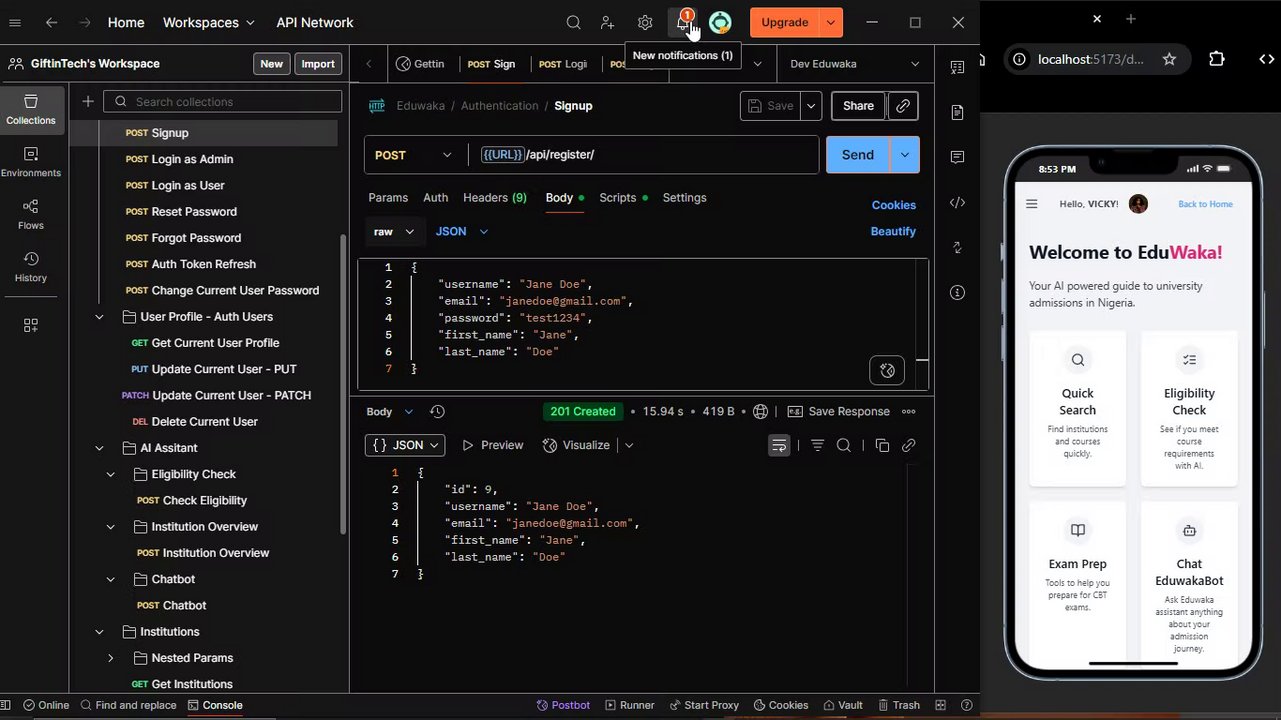The height and width of the screenshot is (720, 1281).
Task: Open the Quick Search card in phone preview
Action: pos(1077,409)
